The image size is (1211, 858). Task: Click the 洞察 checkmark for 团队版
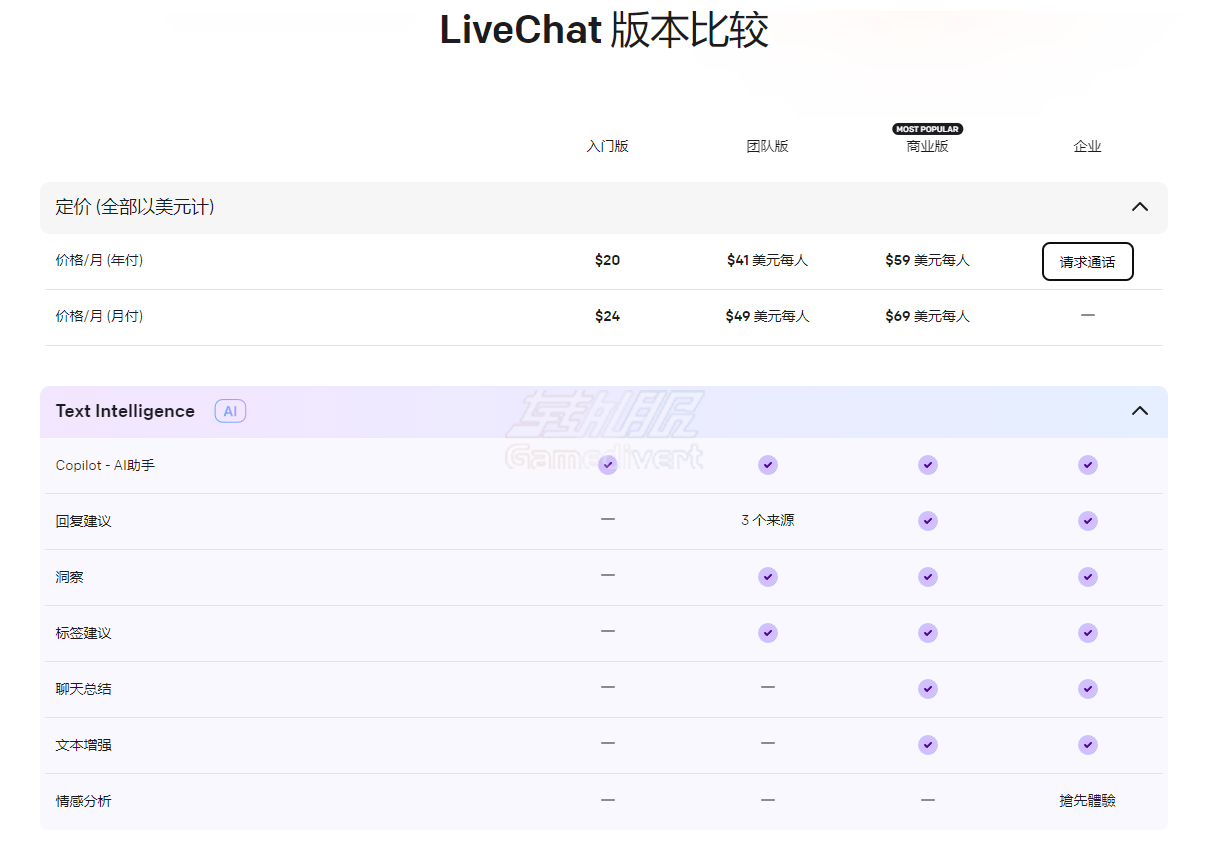point(767,577)
